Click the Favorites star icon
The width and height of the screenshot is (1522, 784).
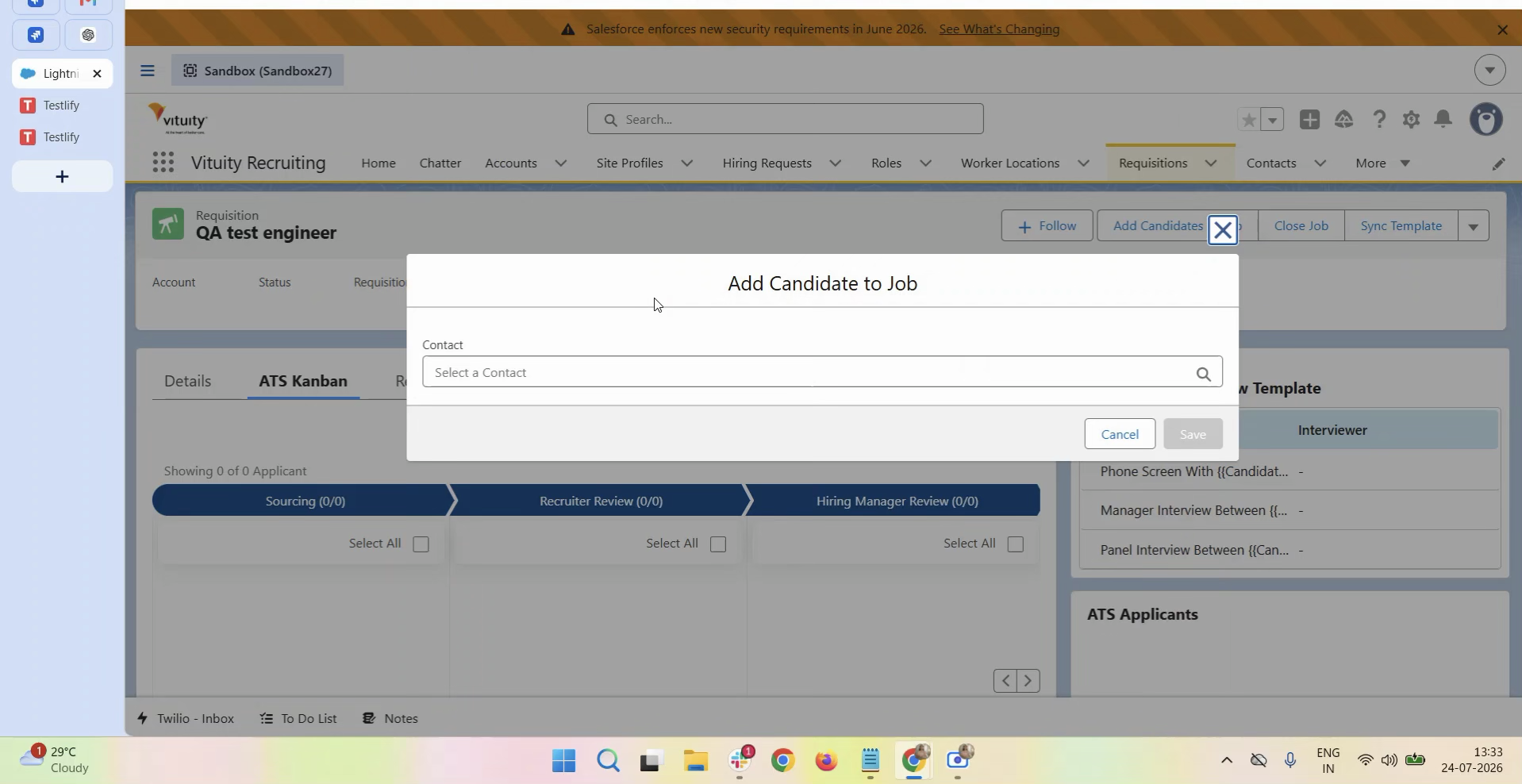pyautogui.click(x=1248, y=120)
